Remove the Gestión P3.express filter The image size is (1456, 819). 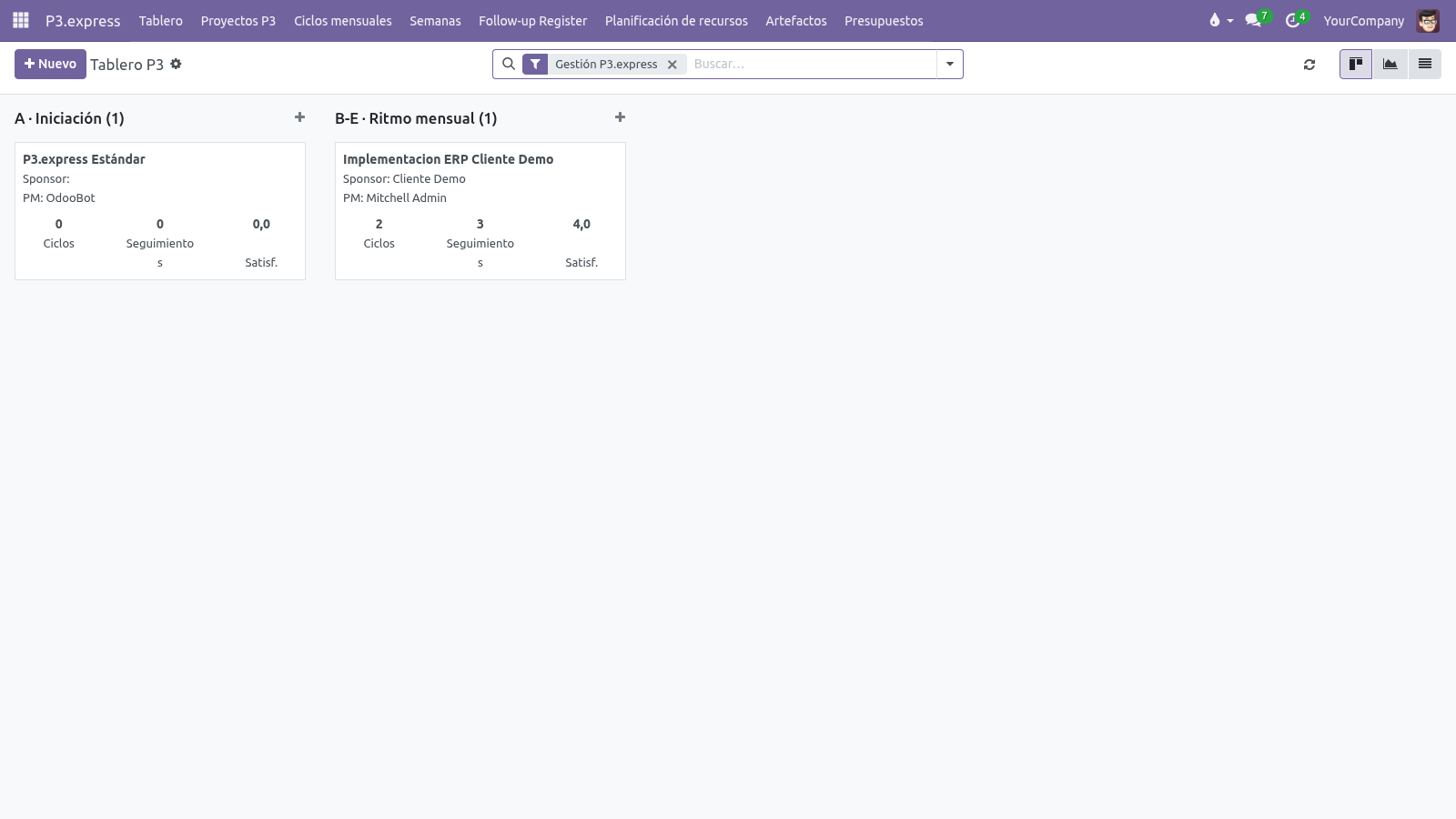(x=672, y=65)
